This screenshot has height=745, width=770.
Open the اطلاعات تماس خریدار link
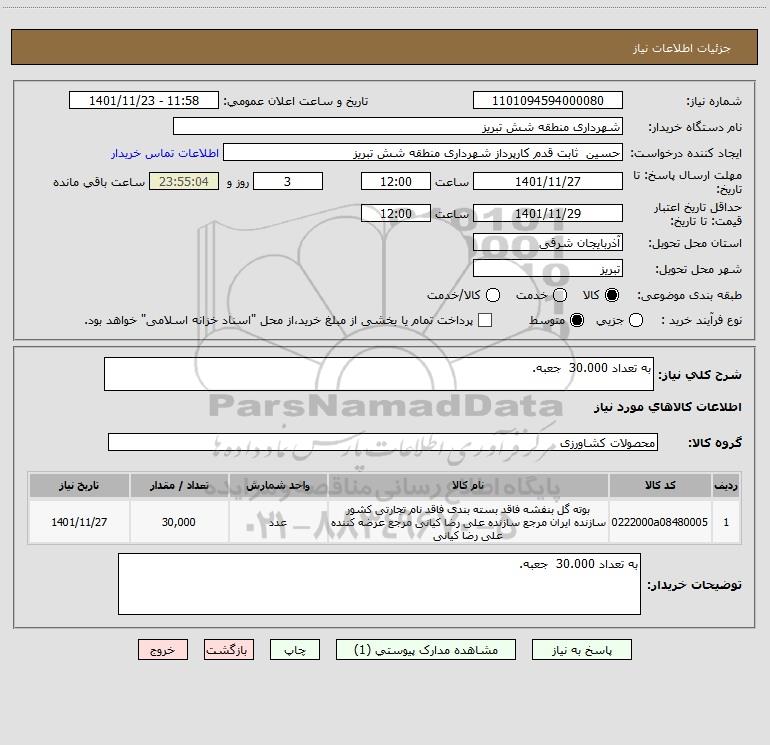(165, 153)
